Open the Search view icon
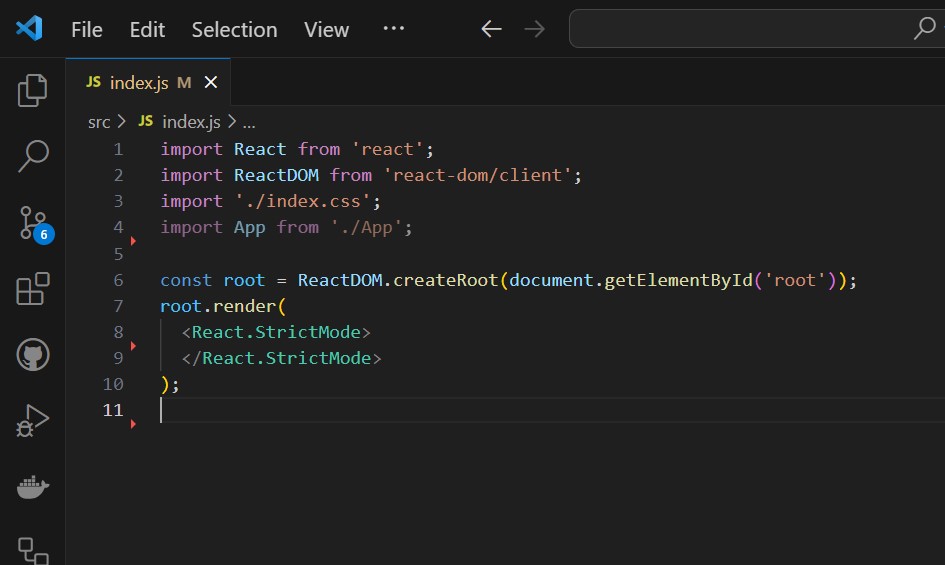This screenshot has width=945, height=565. (x=33, y=155)
